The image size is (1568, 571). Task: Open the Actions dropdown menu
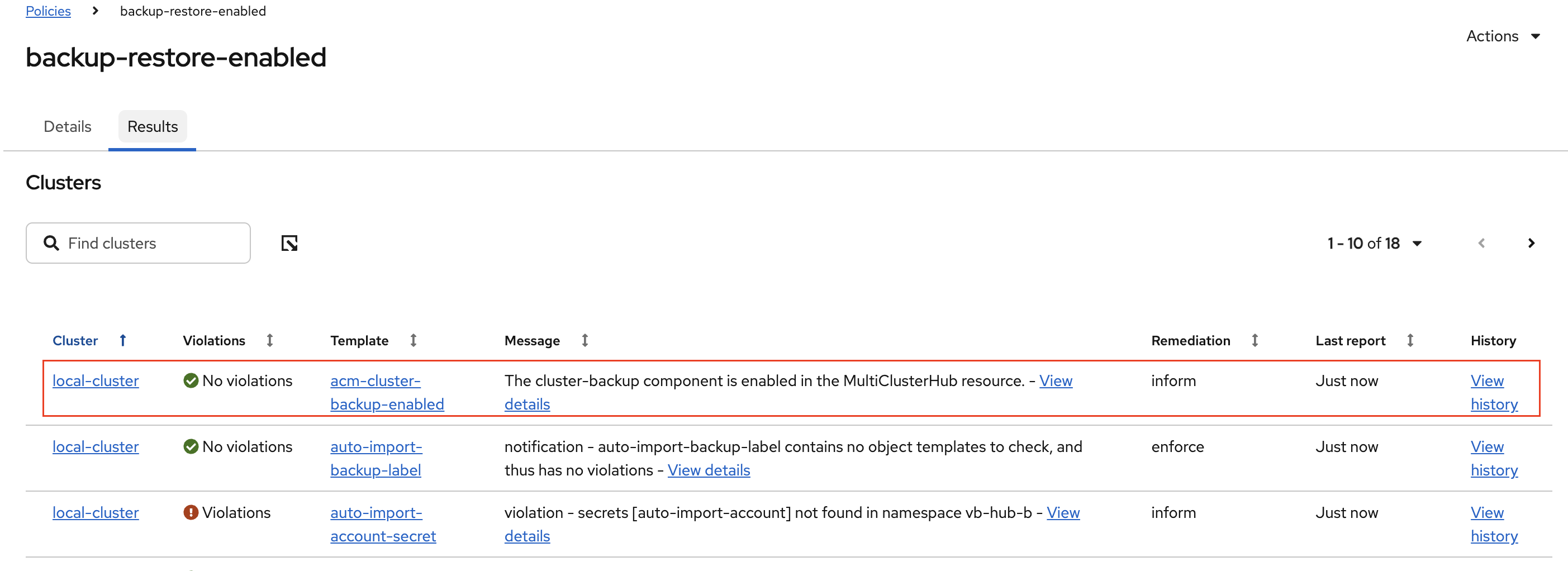[x=1502, y=36]
